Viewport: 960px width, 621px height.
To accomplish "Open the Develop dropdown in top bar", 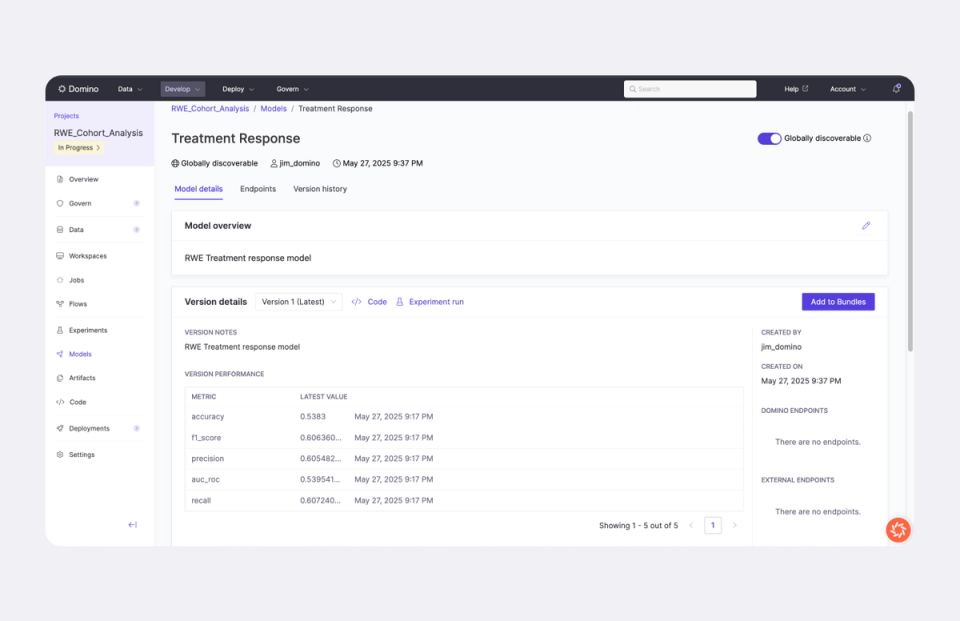I will 182,89.
